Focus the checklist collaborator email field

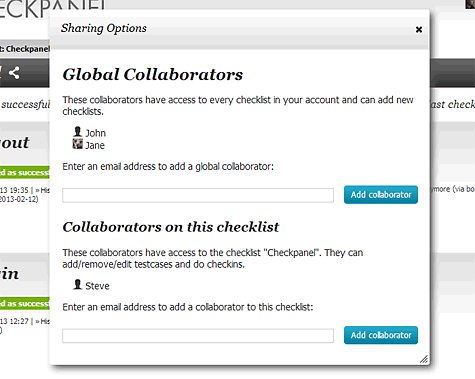(x=198, y=336)
